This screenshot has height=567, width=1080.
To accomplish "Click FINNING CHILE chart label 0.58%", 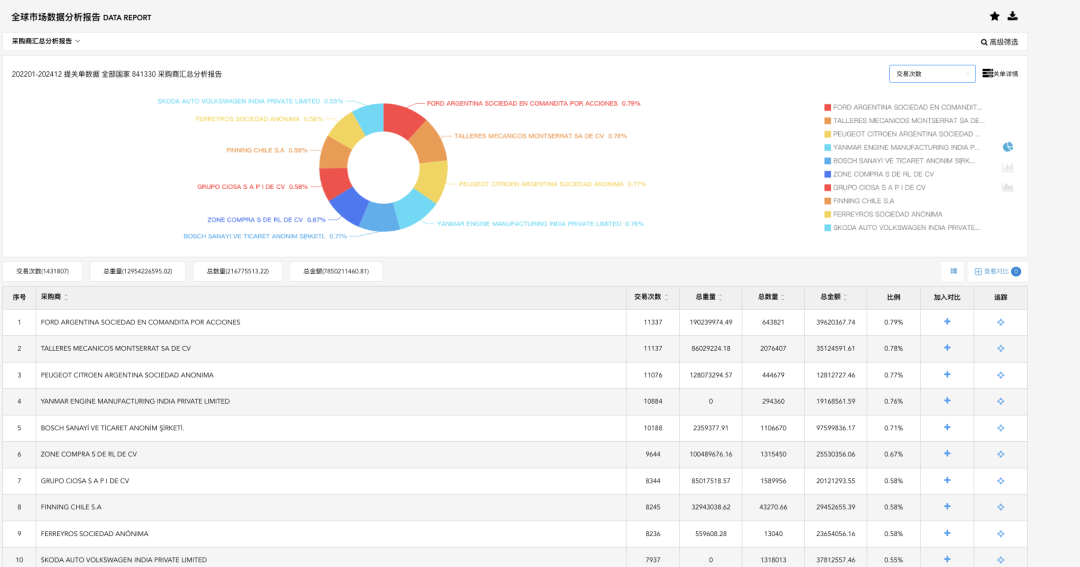I will coord(267,150).
